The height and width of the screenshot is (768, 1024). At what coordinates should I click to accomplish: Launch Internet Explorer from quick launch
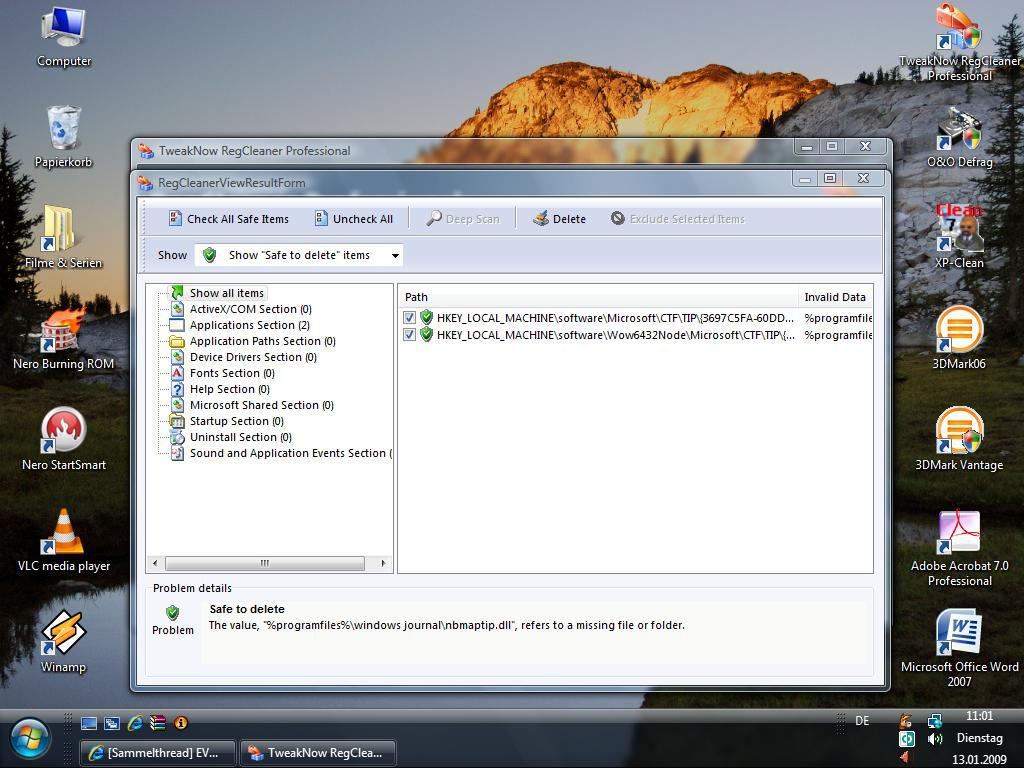[135, 723]
